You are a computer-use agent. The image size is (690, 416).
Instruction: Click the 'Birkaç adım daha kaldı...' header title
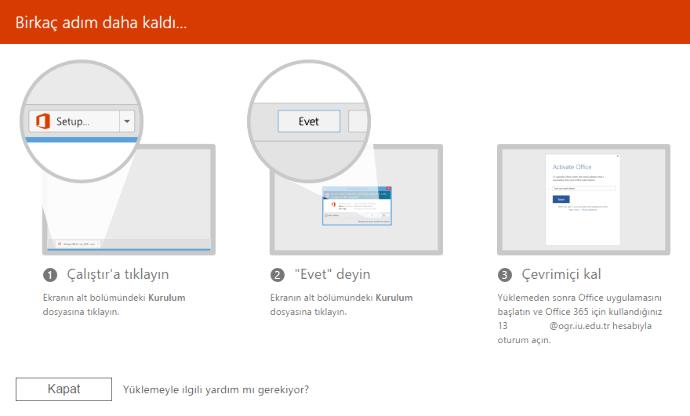[101, 22]
